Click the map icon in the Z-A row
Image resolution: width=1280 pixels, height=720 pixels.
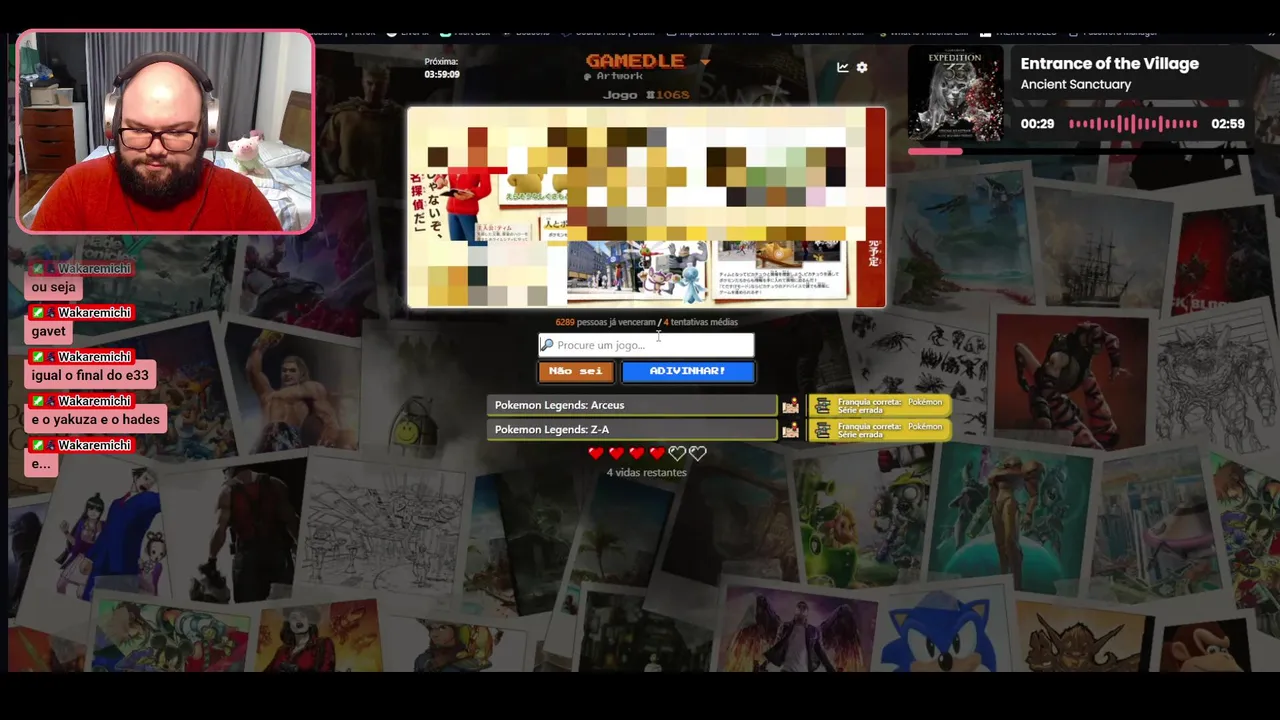(x=790, y=430)
